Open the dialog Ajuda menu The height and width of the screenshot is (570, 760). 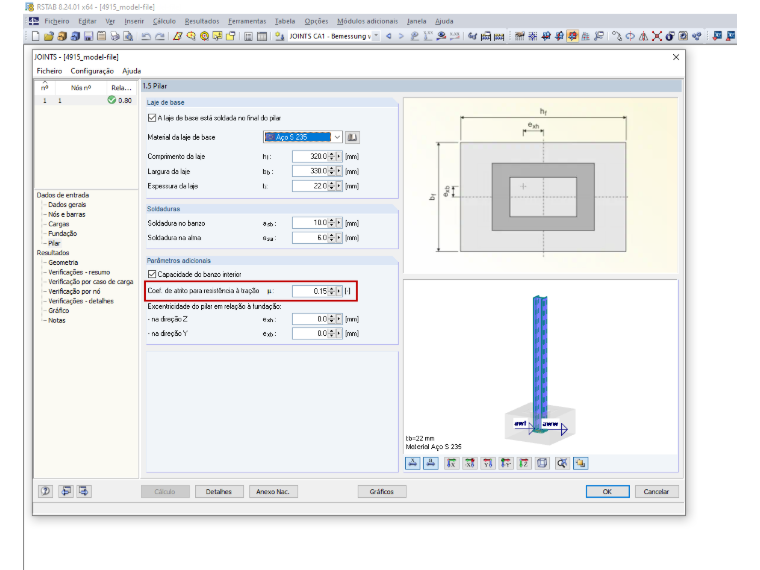[x=131, y=71]
